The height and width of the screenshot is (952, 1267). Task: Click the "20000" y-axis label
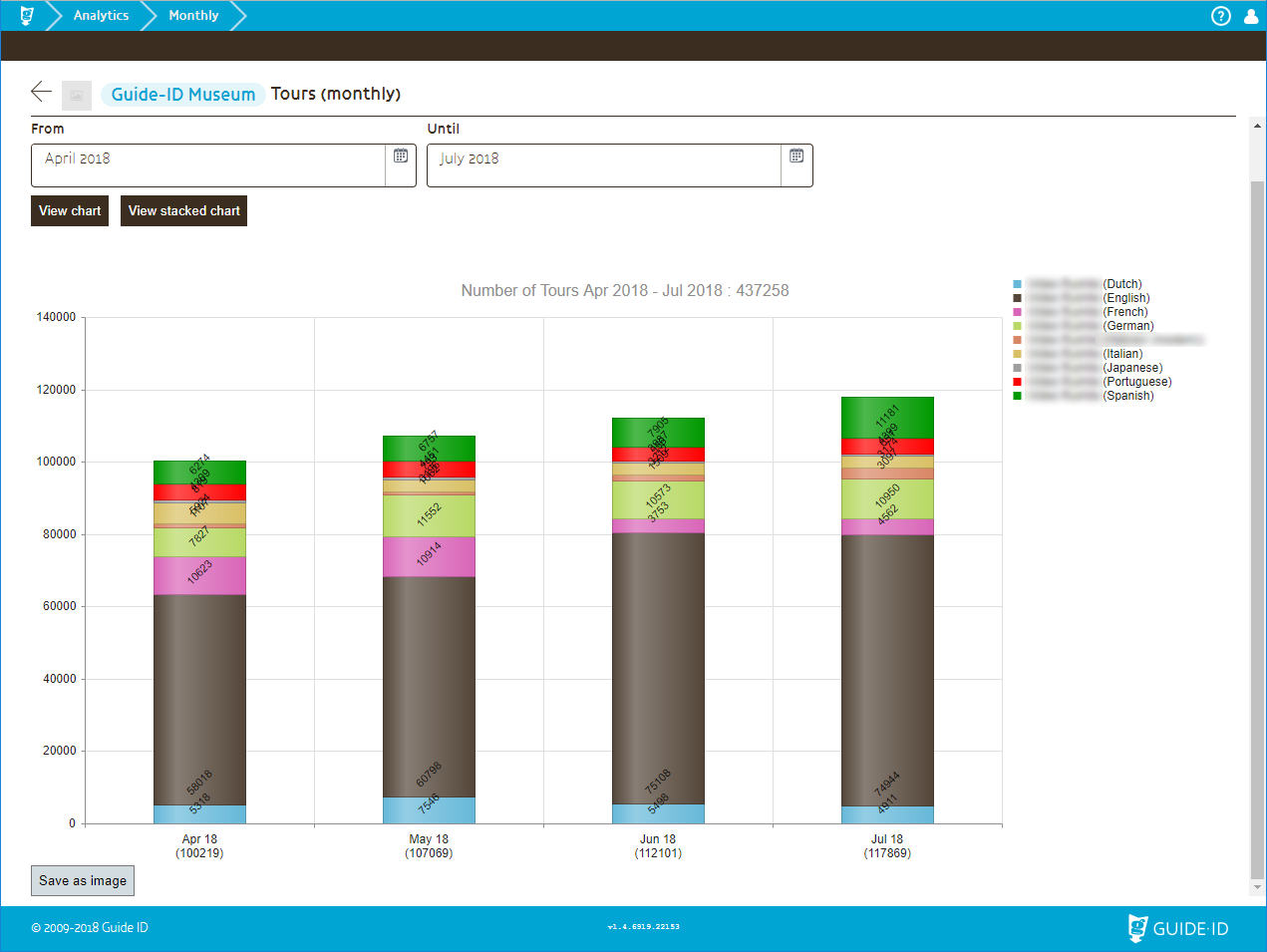[x=59, y=751]
